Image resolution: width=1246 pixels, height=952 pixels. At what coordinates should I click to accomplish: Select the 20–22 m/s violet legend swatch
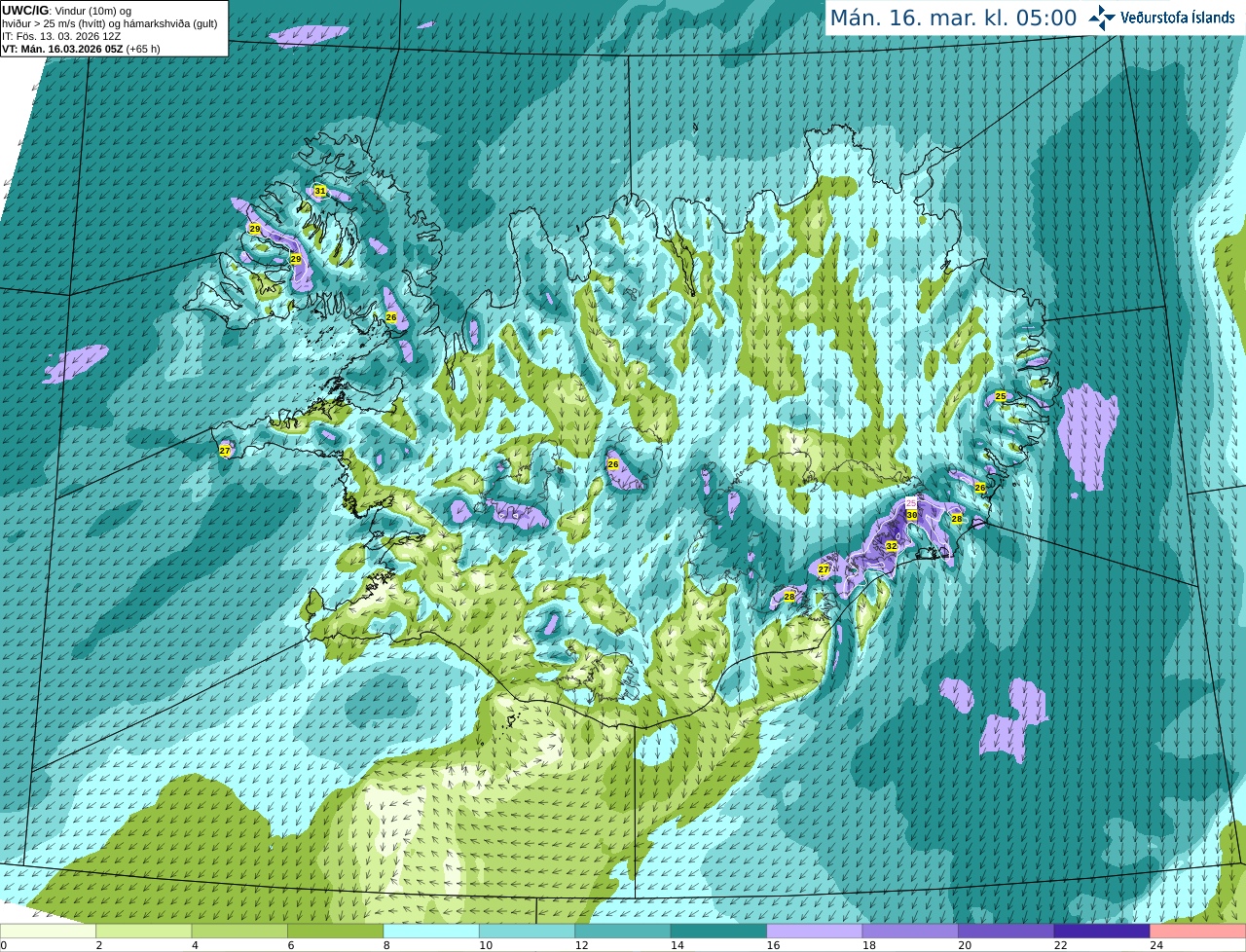click(x=1007, y=931)
